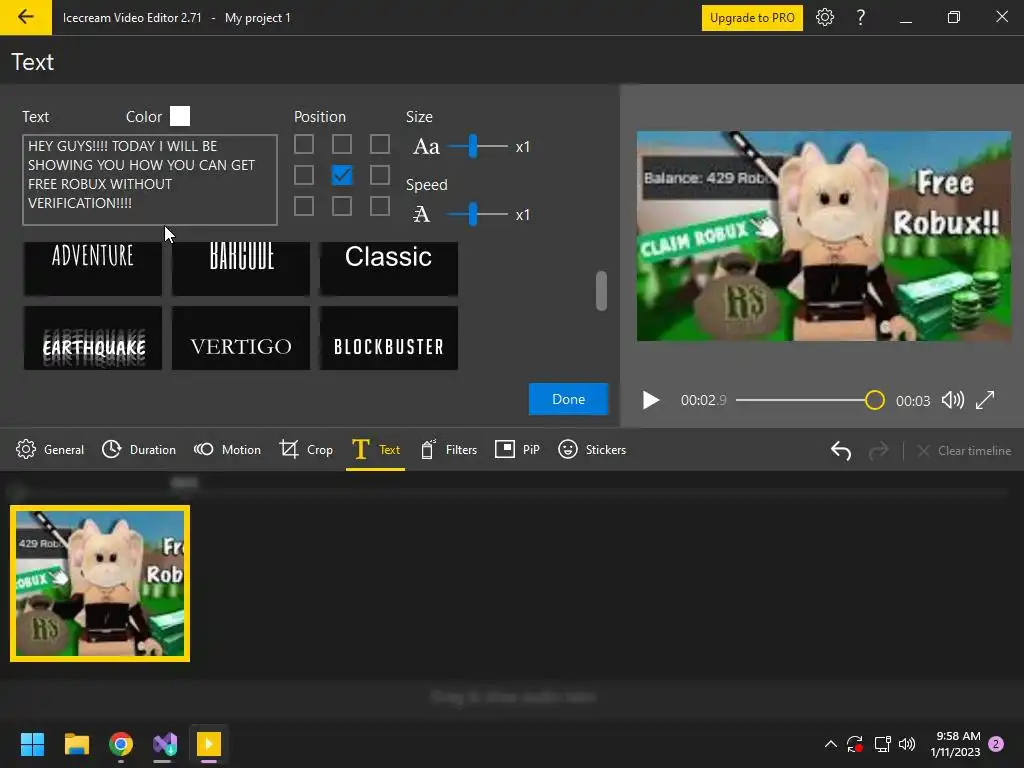This screenshot has height=768, width=1024.
Task: Click into the text input box
Action: [x=150, y=180]
